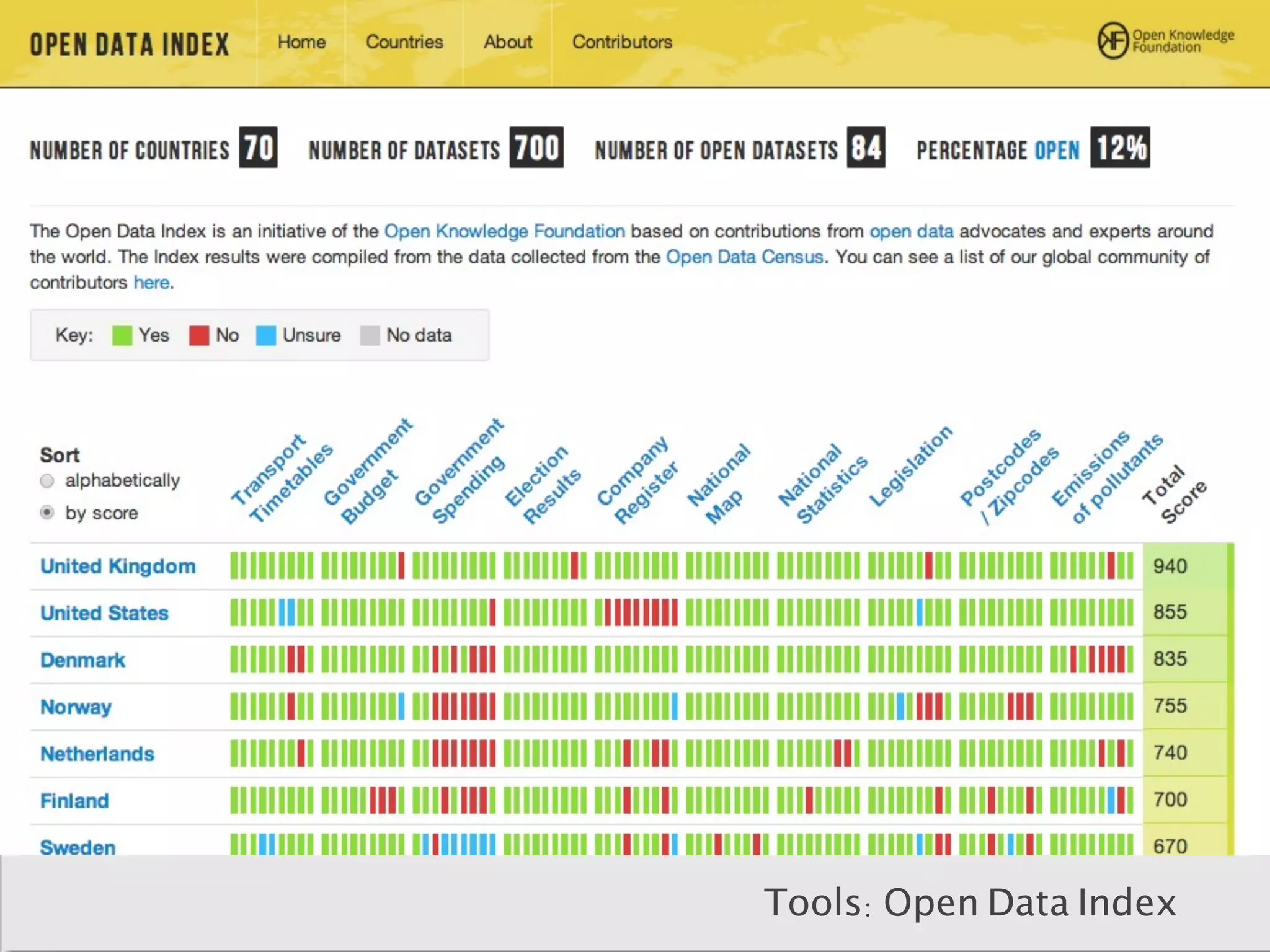Click the OPEN DATA INDEX site title

tap(130, 45)
